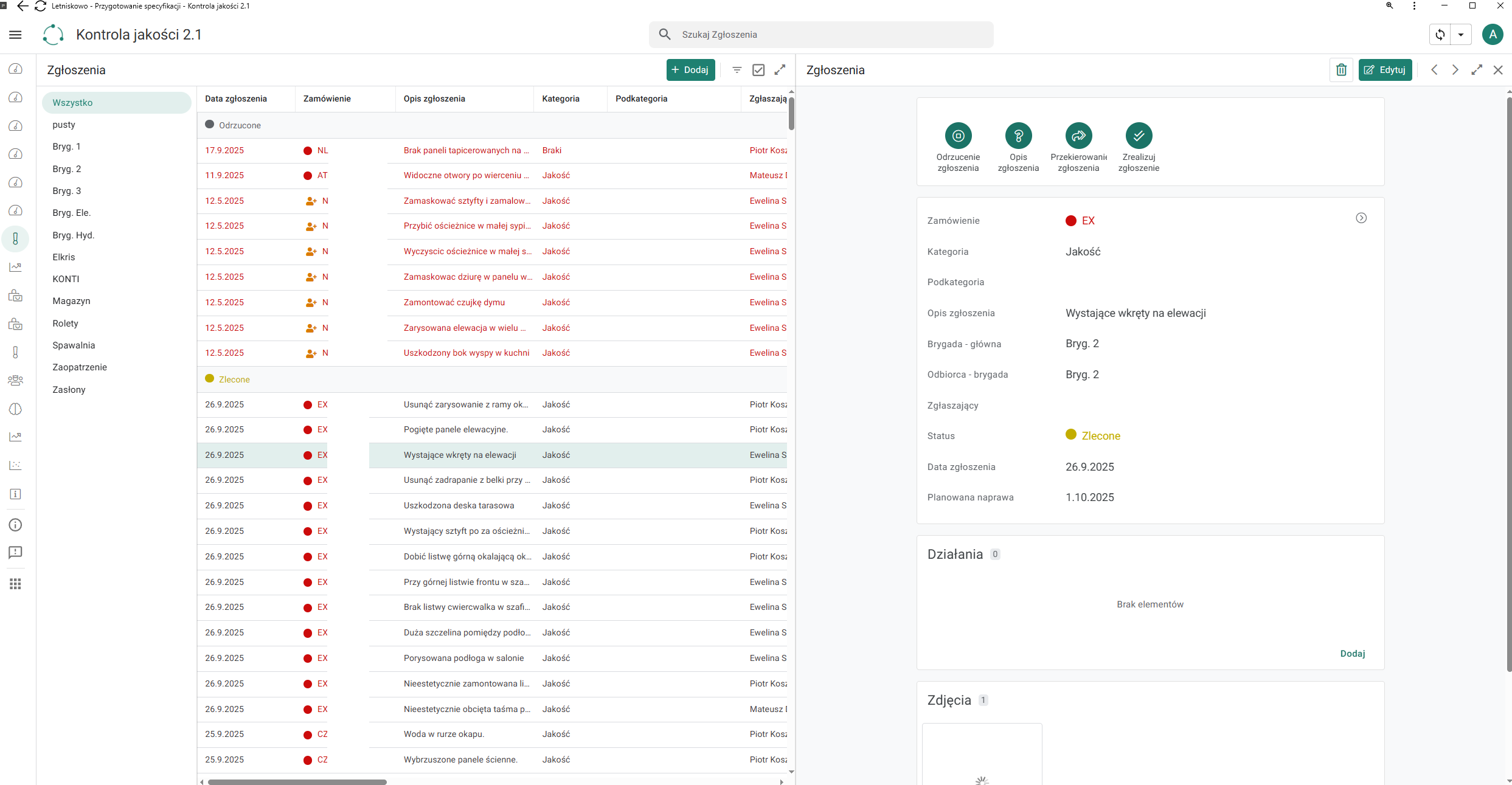Open the row 'Brak paneli tapicerowanych na ...'
This screenshot has width=1512, height=785.
[x=492, y=151]
